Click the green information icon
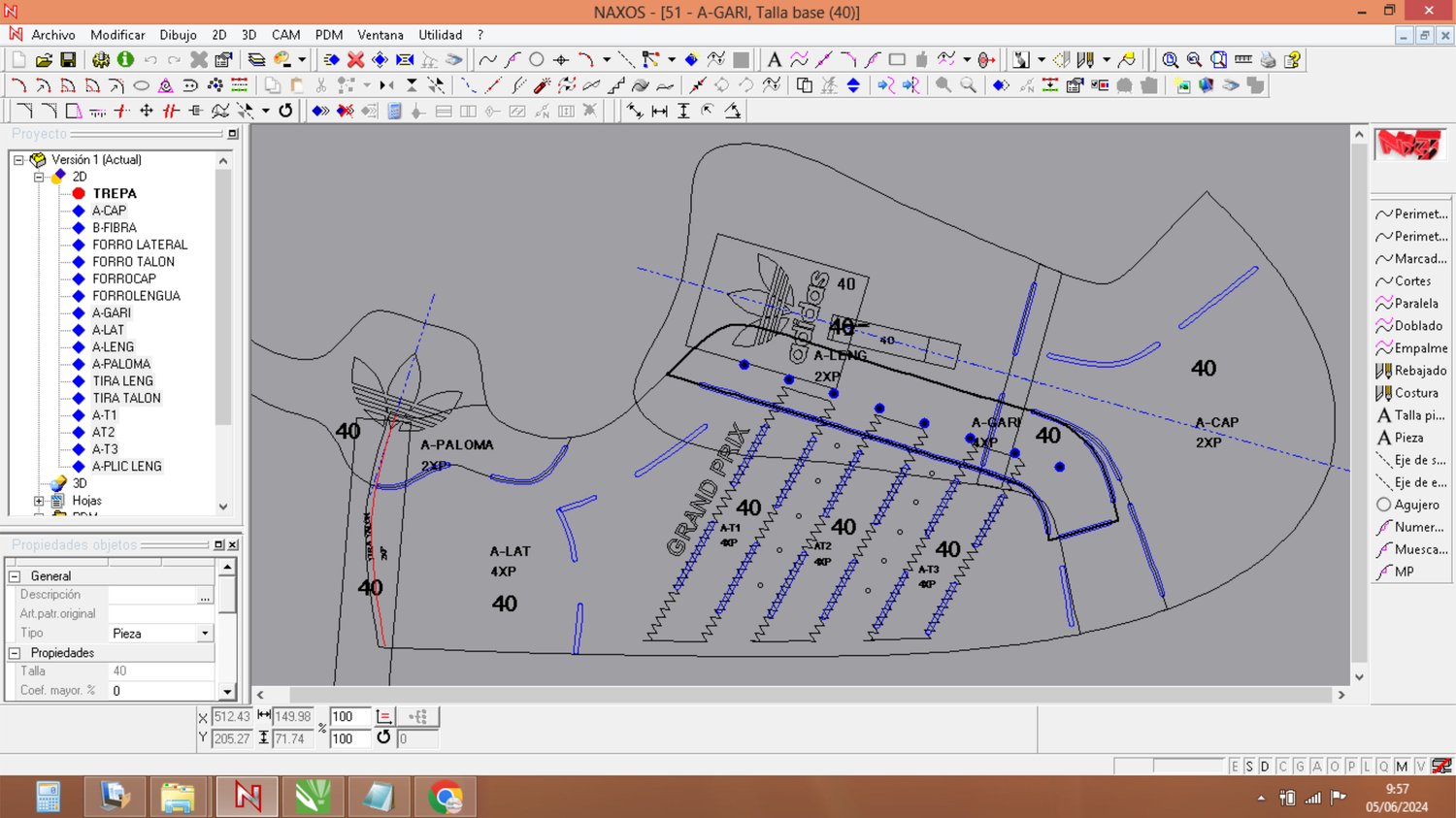The image size is (1456, 818). click(125, 59)
